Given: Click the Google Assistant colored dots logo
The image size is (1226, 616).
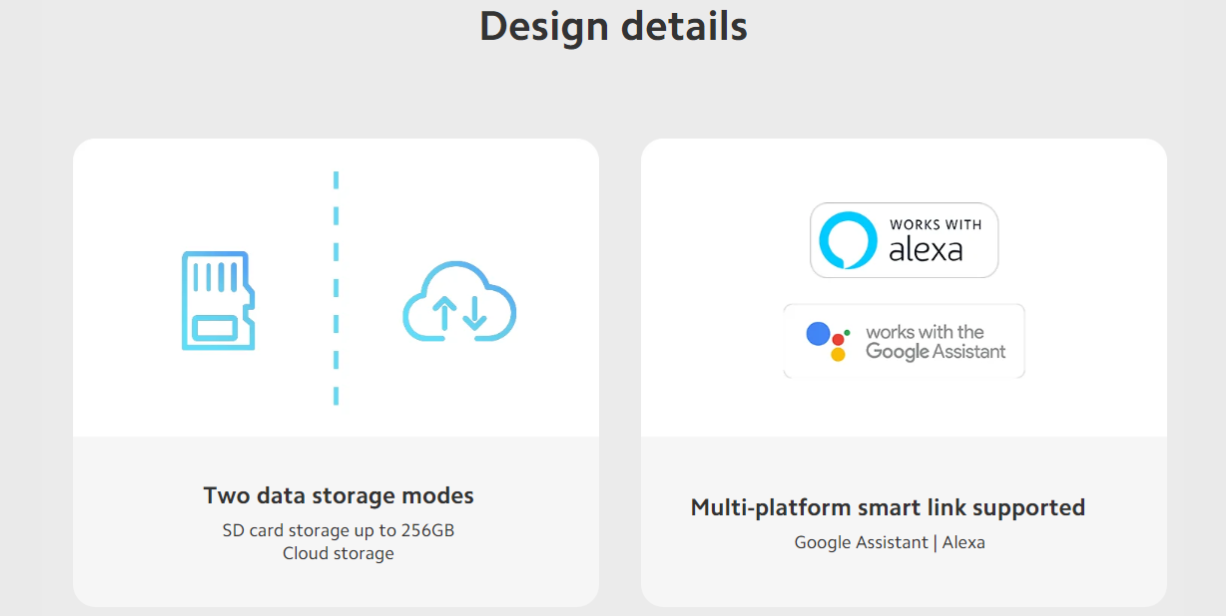Looking at the screenshot, I should [827, 341].
